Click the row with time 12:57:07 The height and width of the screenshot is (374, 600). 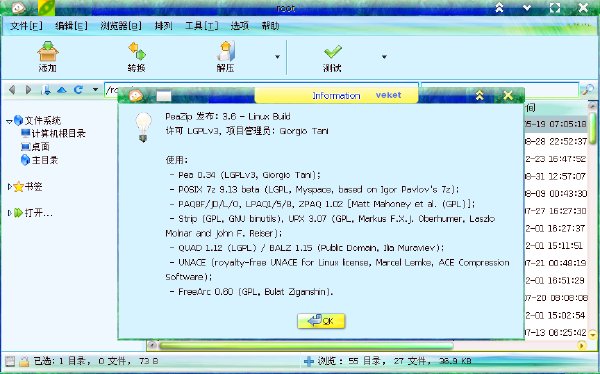pyautogui.click(x=556, y=176)
